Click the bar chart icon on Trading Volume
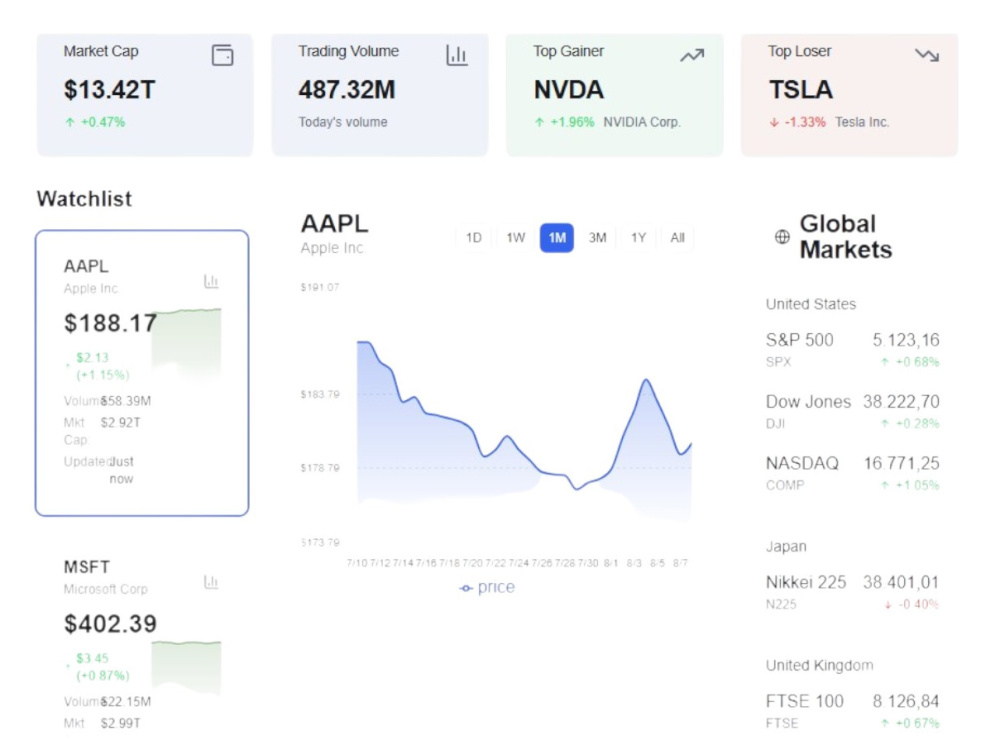Screen dimensions: 1000x750 457,55
